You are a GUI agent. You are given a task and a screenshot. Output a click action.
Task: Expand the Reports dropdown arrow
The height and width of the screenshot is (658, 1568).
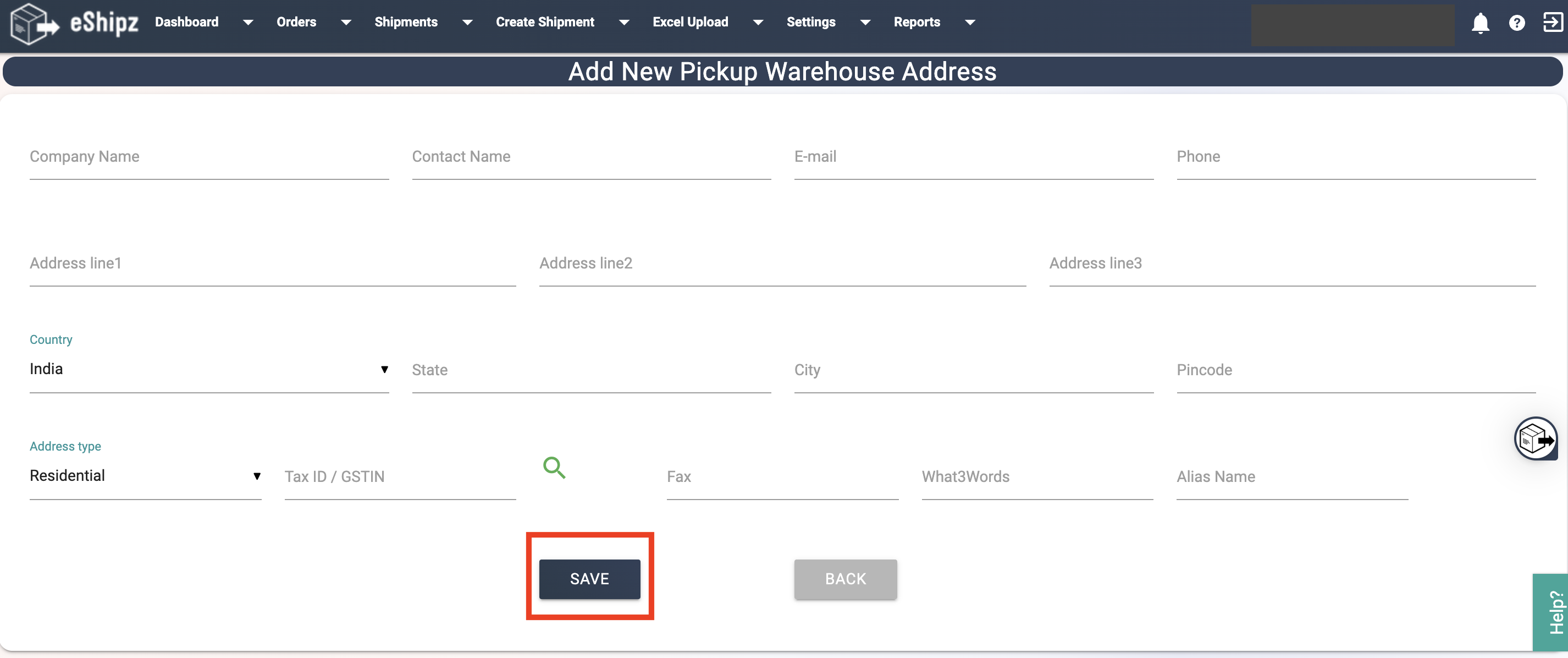click(x=970, y=23)
